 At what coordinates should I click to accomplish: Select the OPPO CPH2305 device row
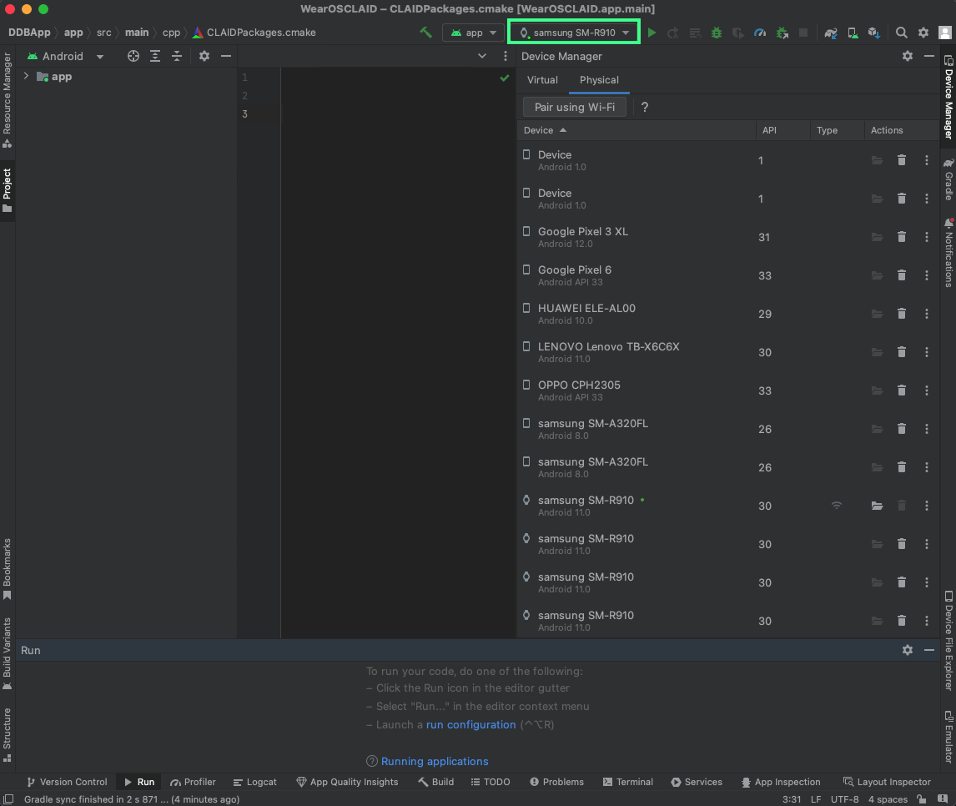coord(728,391)
